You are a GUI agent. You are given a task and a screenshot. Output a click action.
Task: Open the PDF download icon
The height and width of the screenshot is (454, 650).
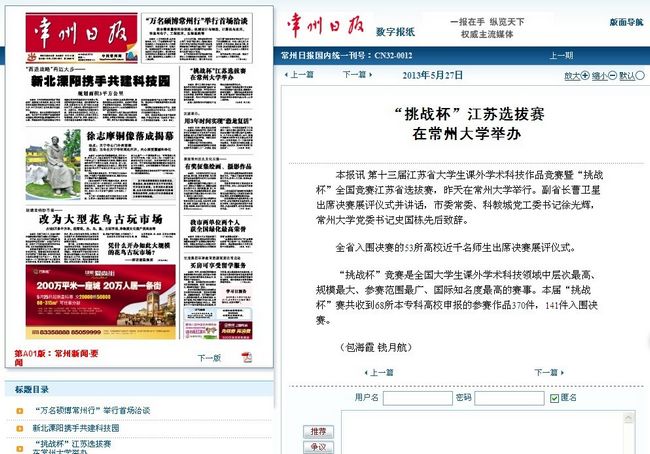click(x=246, y=357)
